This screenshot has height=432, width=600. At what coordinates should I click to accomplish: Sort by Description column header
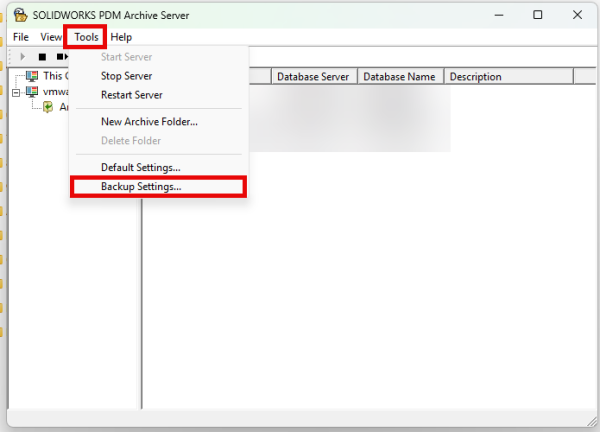pyautogui.click(x=509, y=77)
